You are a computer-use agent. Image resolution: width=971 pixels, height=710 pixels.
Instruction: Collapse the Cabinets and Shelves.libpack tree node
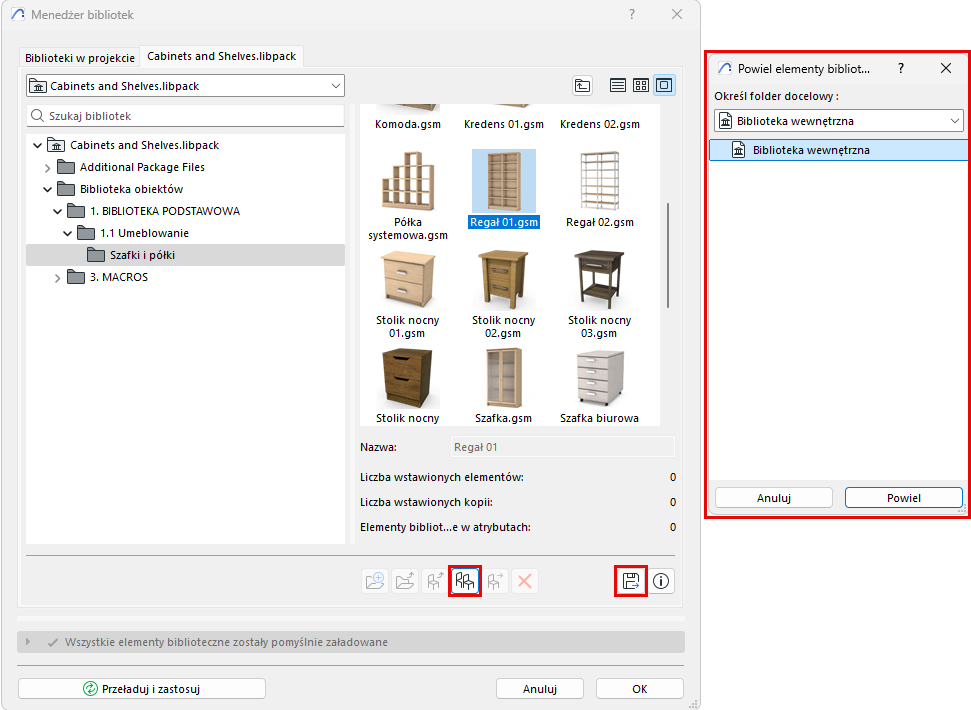[38, 145]
